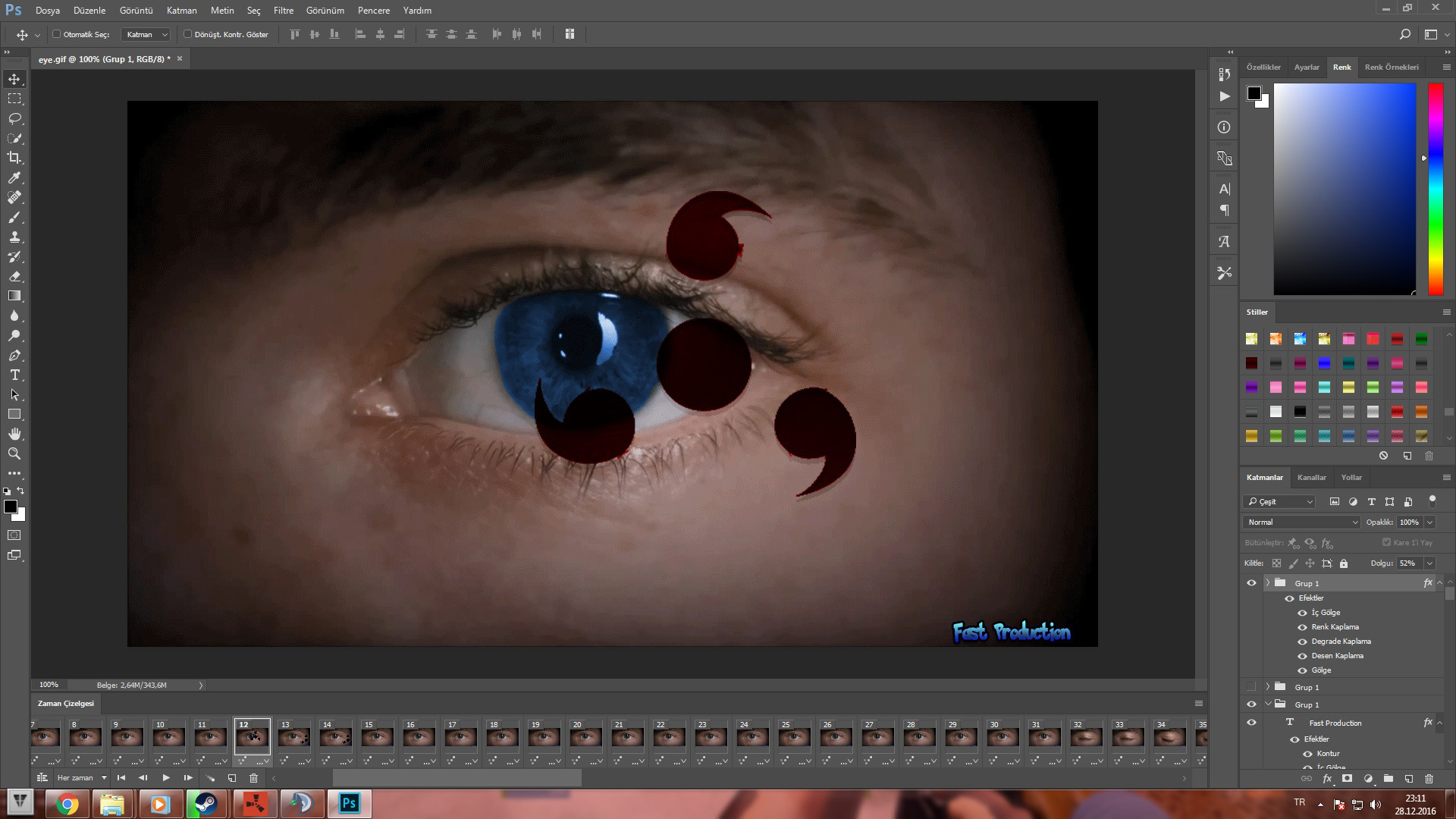Enable Dönüşt. Kontr. Göster checkbox
The height and width of the screenshot is (819, 1456).
(187, 34)
